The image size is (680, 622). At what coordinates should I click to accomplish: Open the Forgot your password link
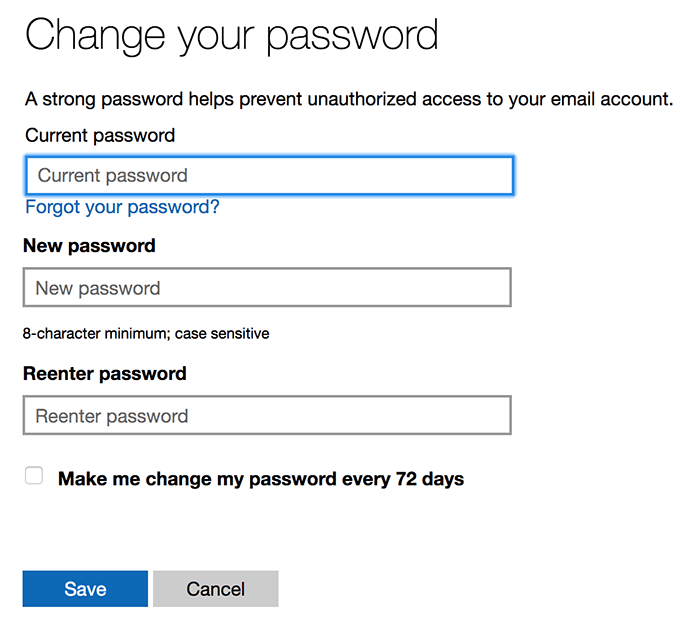122,207
